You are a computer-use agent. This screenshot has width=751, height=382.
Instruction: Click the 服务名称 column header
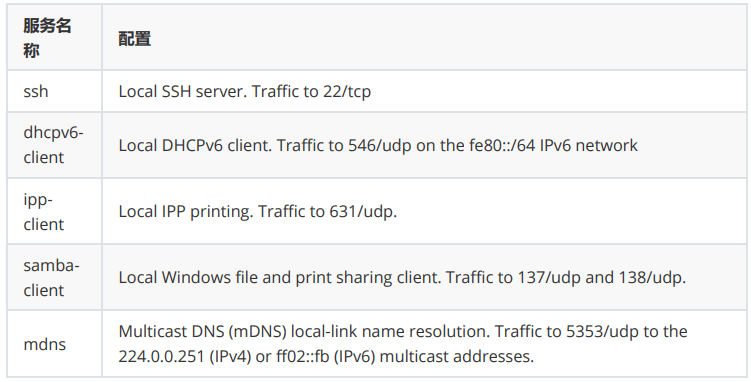click(x=47, y=38)
